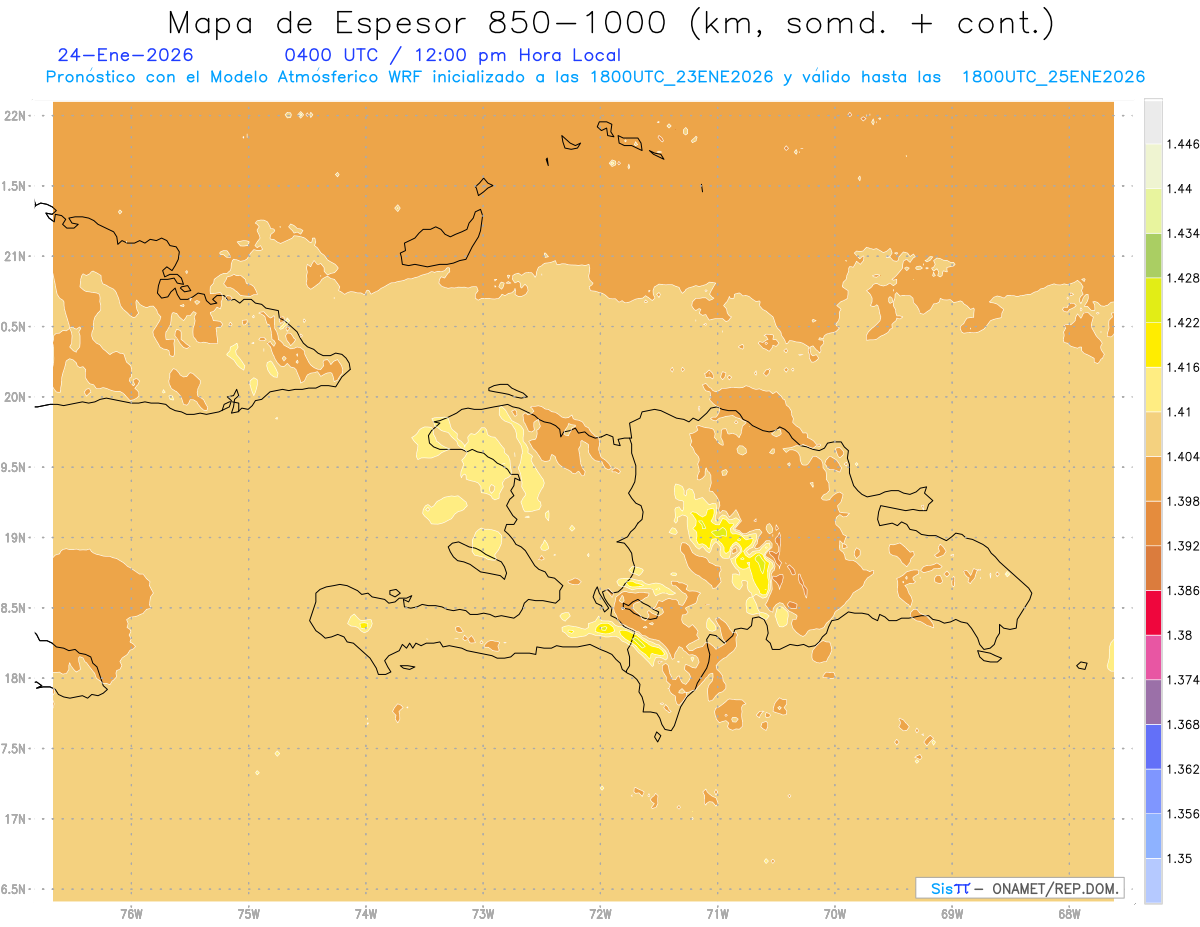Select the date text '24-Ene-2026'
Image resolution: width=1200 pixels, height=927 pixels.
[126, 55]
